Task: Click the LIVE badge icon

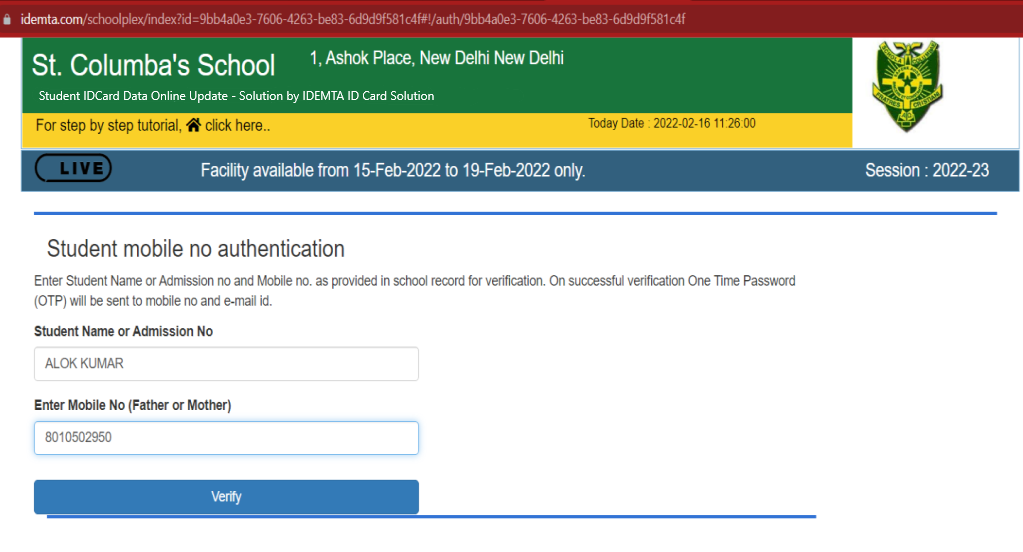Action: pyautogui.click(x=73, y=169)
